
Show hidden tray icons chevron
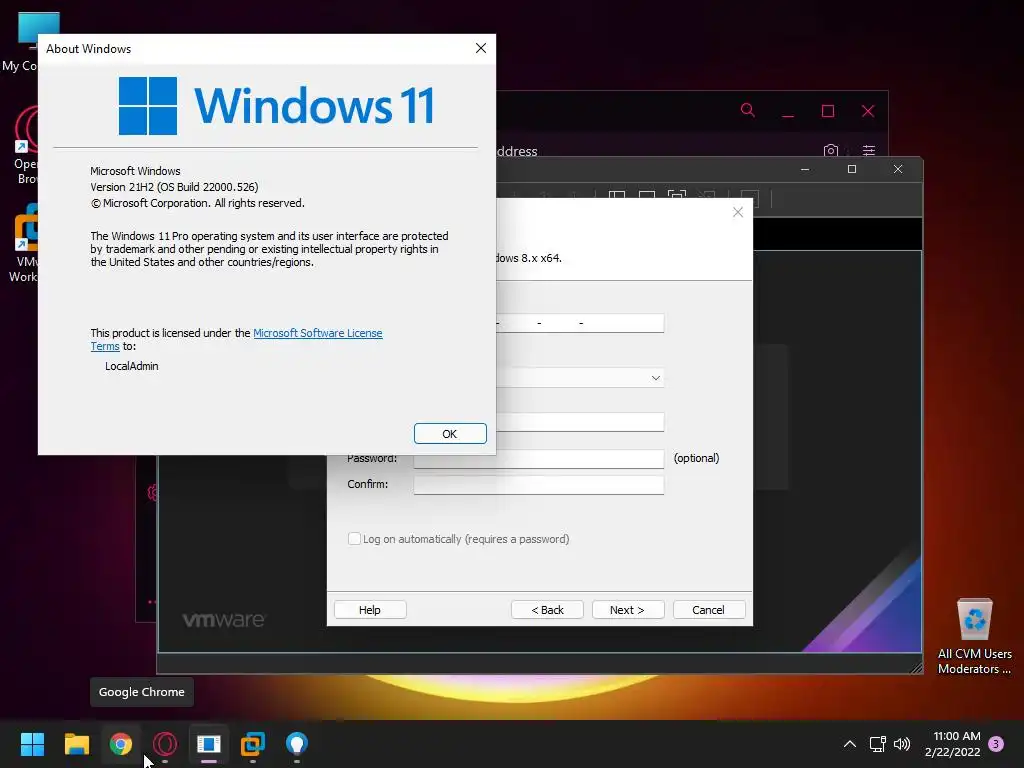tap(850, 744)
